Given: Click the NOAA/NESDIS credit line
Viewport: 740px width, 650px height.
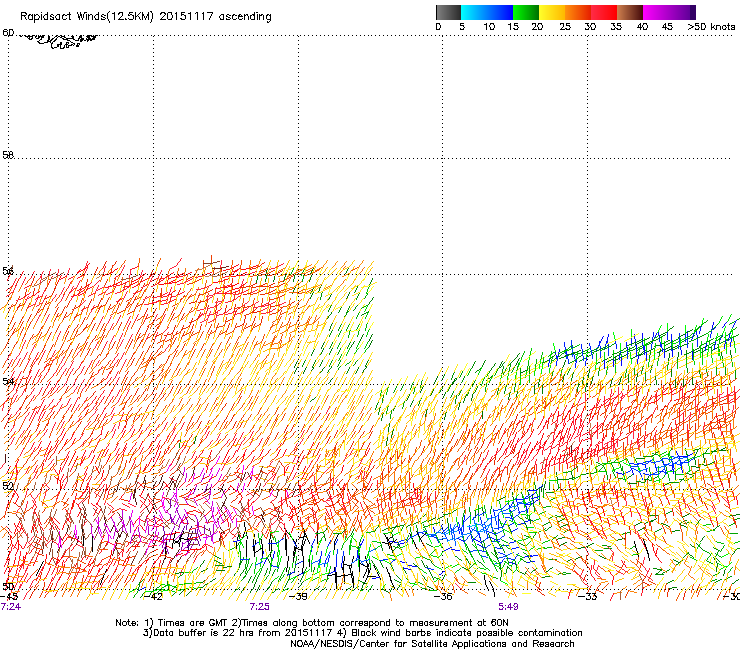Looking at the screenshot, I should [x=432, y=644].
